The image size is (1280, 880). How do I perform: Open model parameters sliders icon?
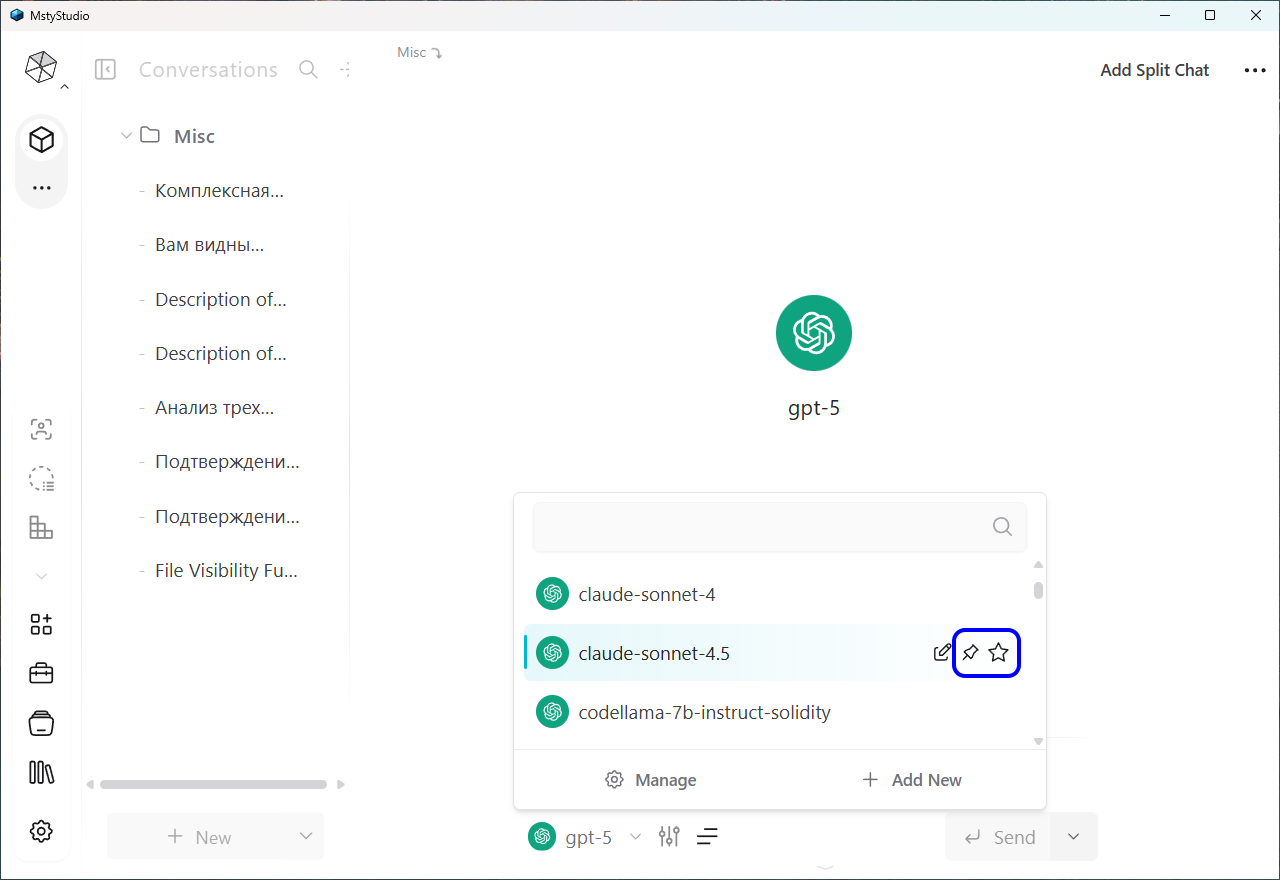click(669, 836)
